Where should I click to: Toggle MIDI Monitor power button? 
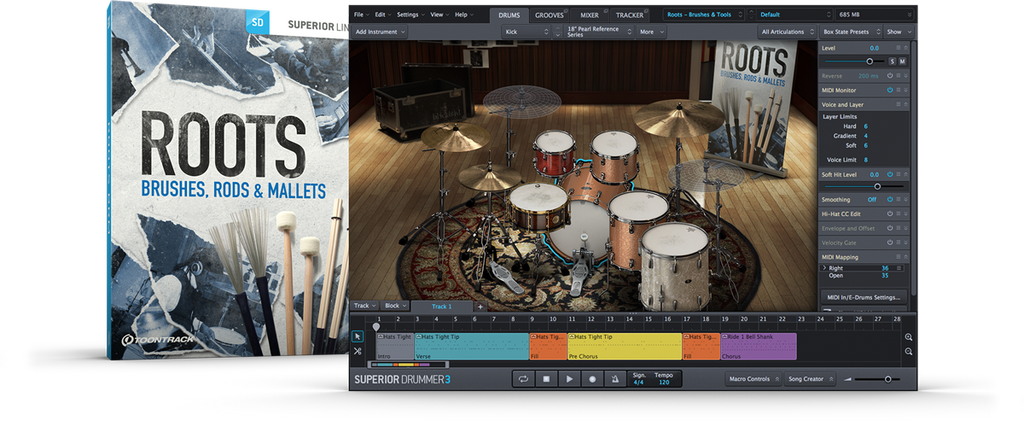[890, 90]
